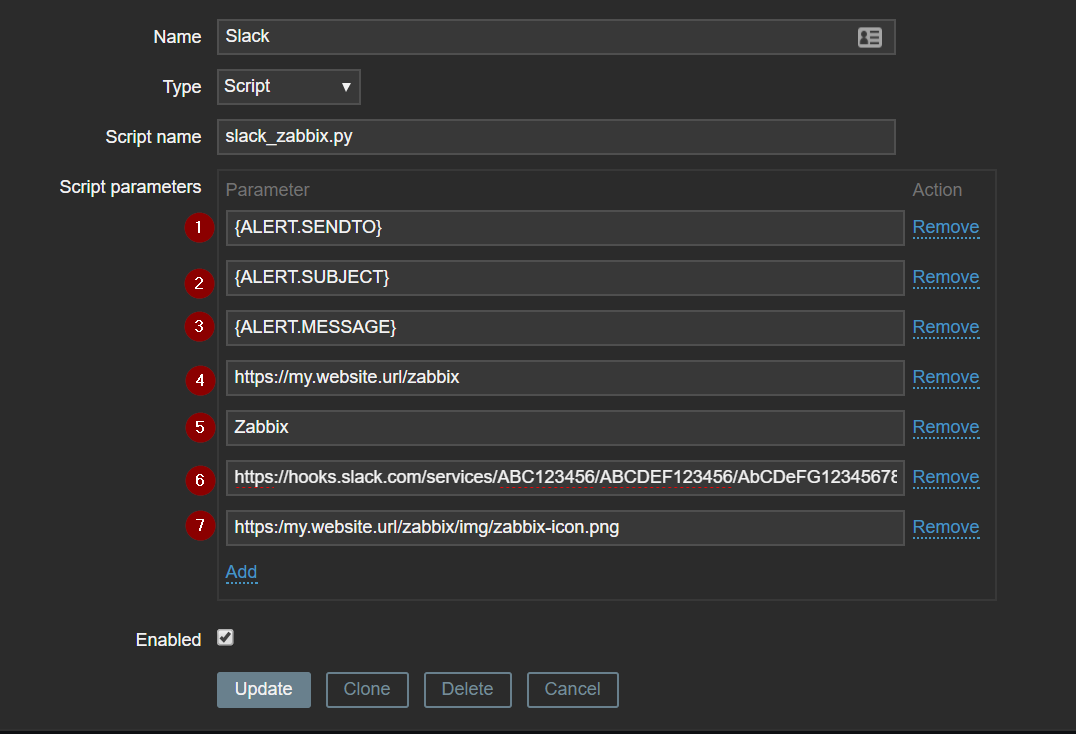This screenshot has width=1076, height=734.
Task: Edit the {ALERT.SUBJECT} parameter field
Action: (565, 278)
